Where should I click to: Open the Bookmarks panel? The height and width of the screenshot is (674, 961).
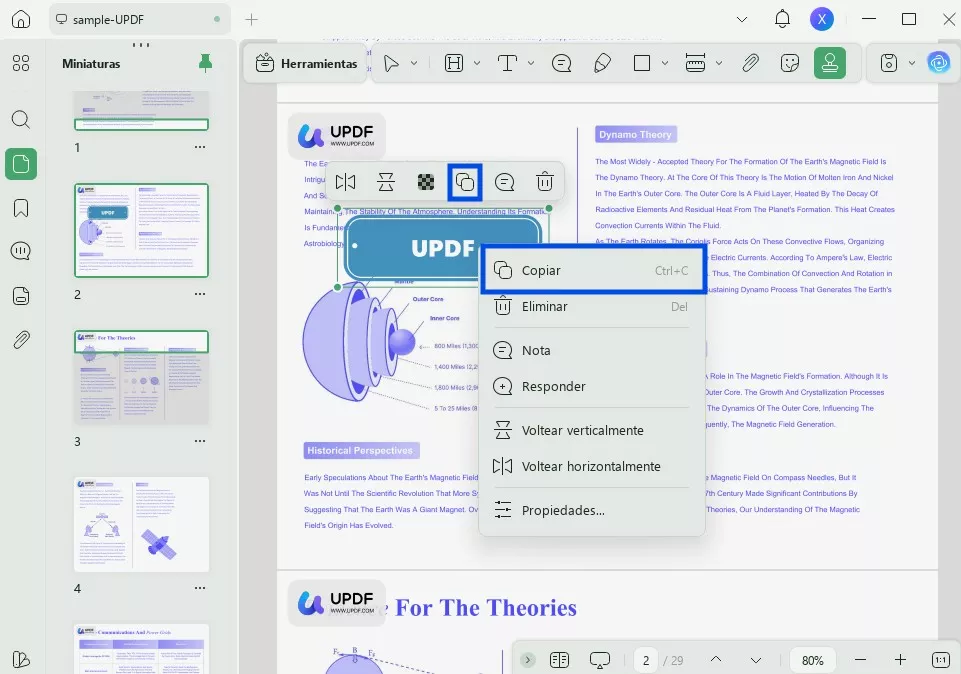21,208
